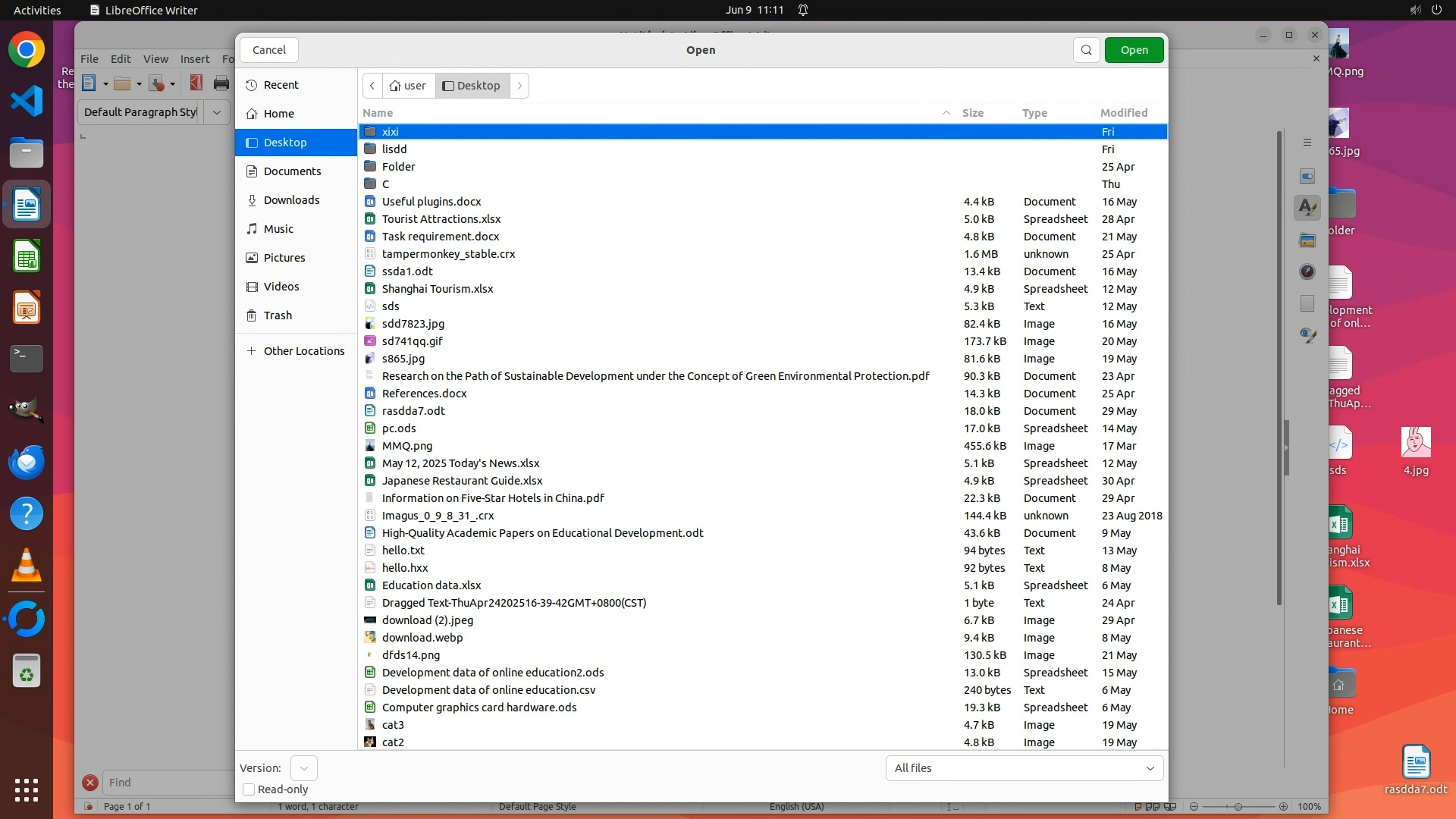This screenshot has width=1456, height=819.
Task: Open the Edit menu in Writer
Action: tap(120, 59)
